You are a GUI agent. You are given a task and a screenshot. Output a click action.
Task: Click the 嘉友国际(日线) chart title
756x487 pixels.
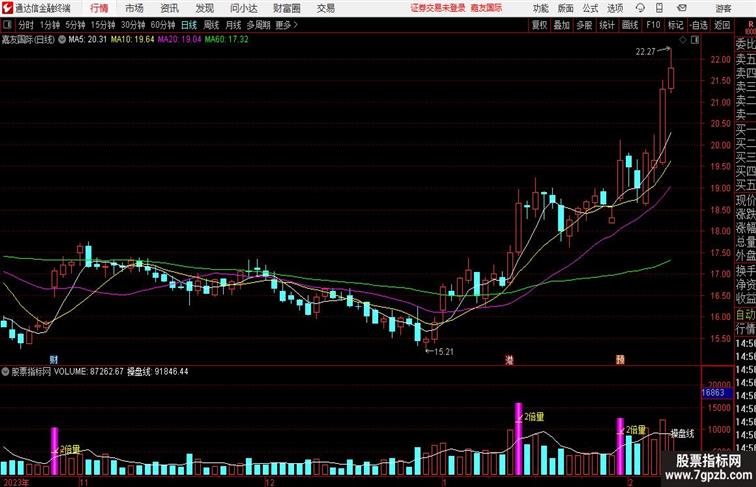(28, 40)
